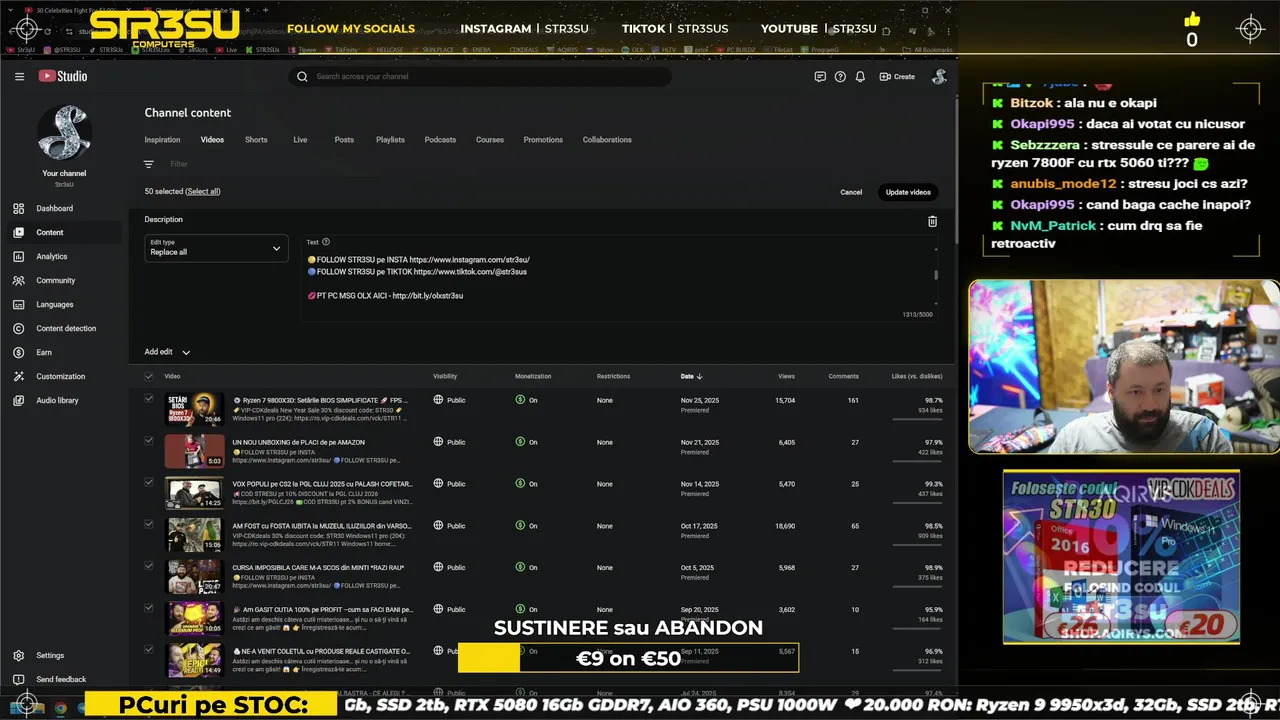1280x720 pixels.
Task: Open the Dashboard icon in sidebar
Action: (x=18, y=208)
